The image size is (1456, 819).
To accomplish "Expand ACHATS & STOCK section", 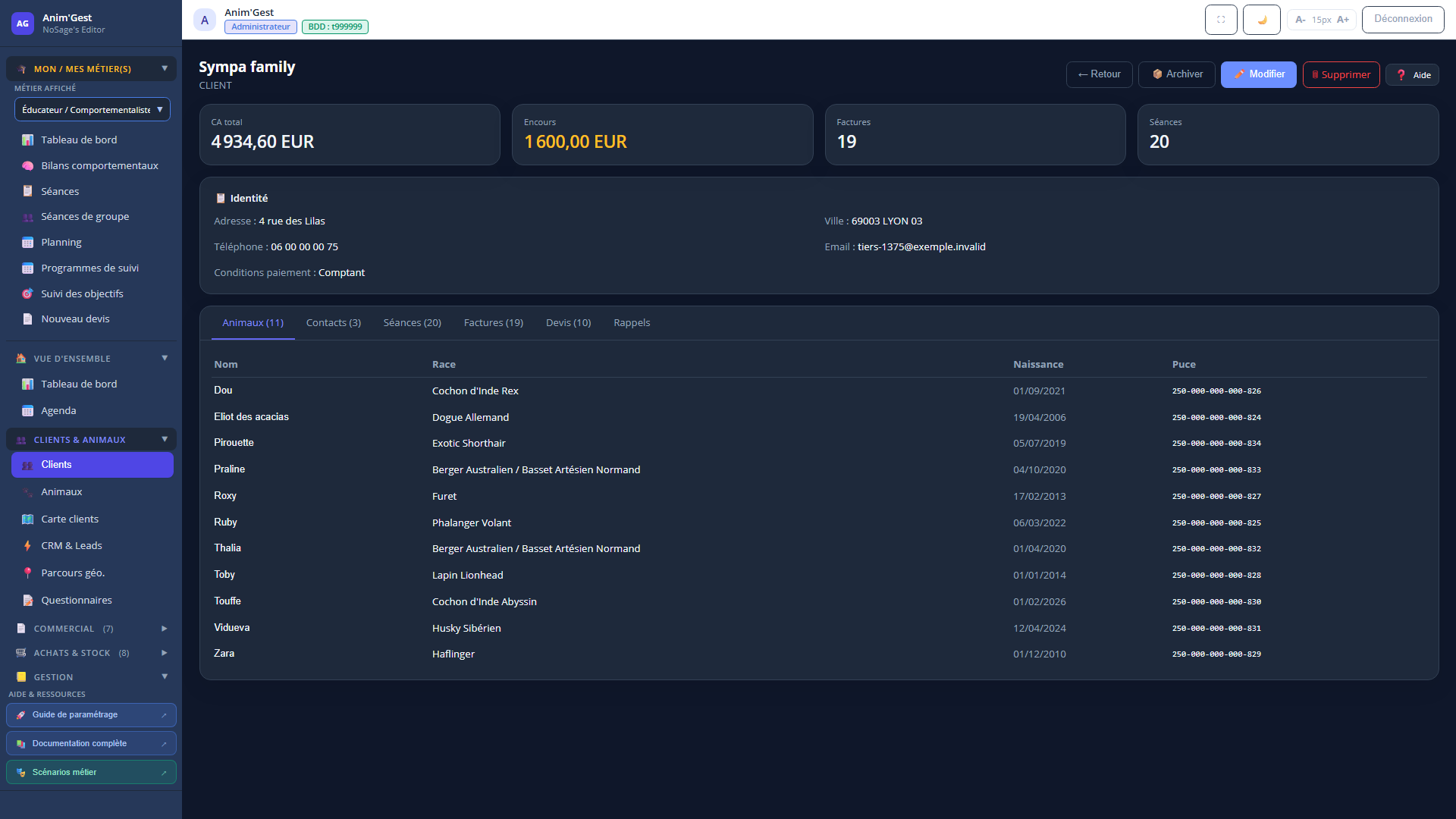I will [91, 653].
